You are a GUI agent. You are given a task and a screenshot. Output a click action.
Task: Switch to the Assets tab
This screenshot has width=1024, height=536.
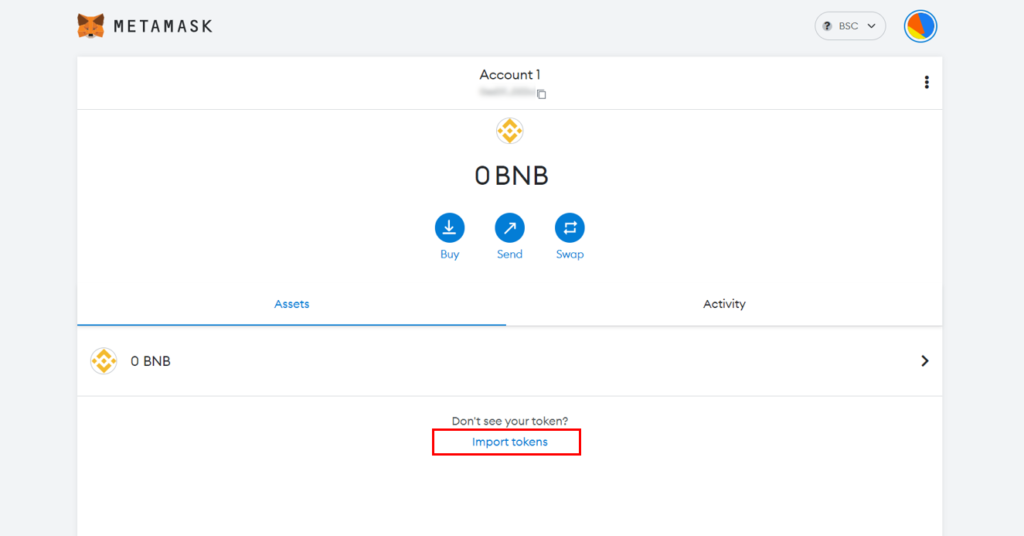tap(291, 304)
